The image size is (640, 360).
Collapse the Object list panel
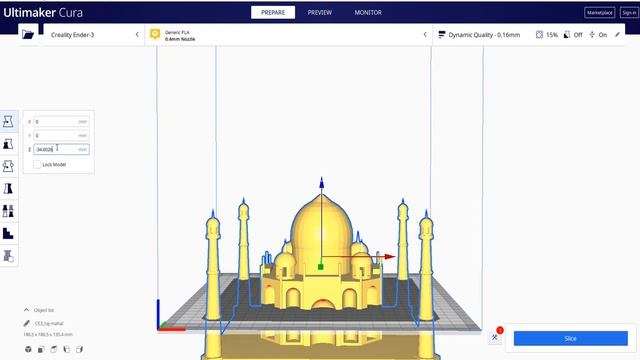click(x=27, y=310)
